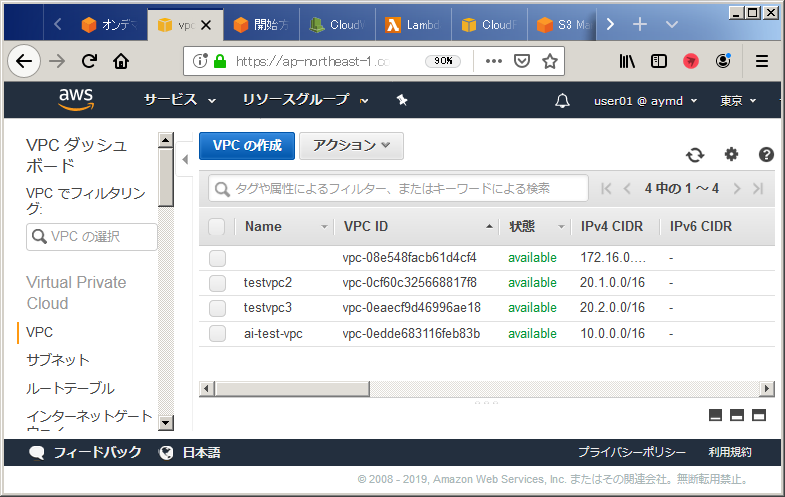Open AWS notifications bell
The width and height of the screenshot is (785, 497).
coord(562,101)
